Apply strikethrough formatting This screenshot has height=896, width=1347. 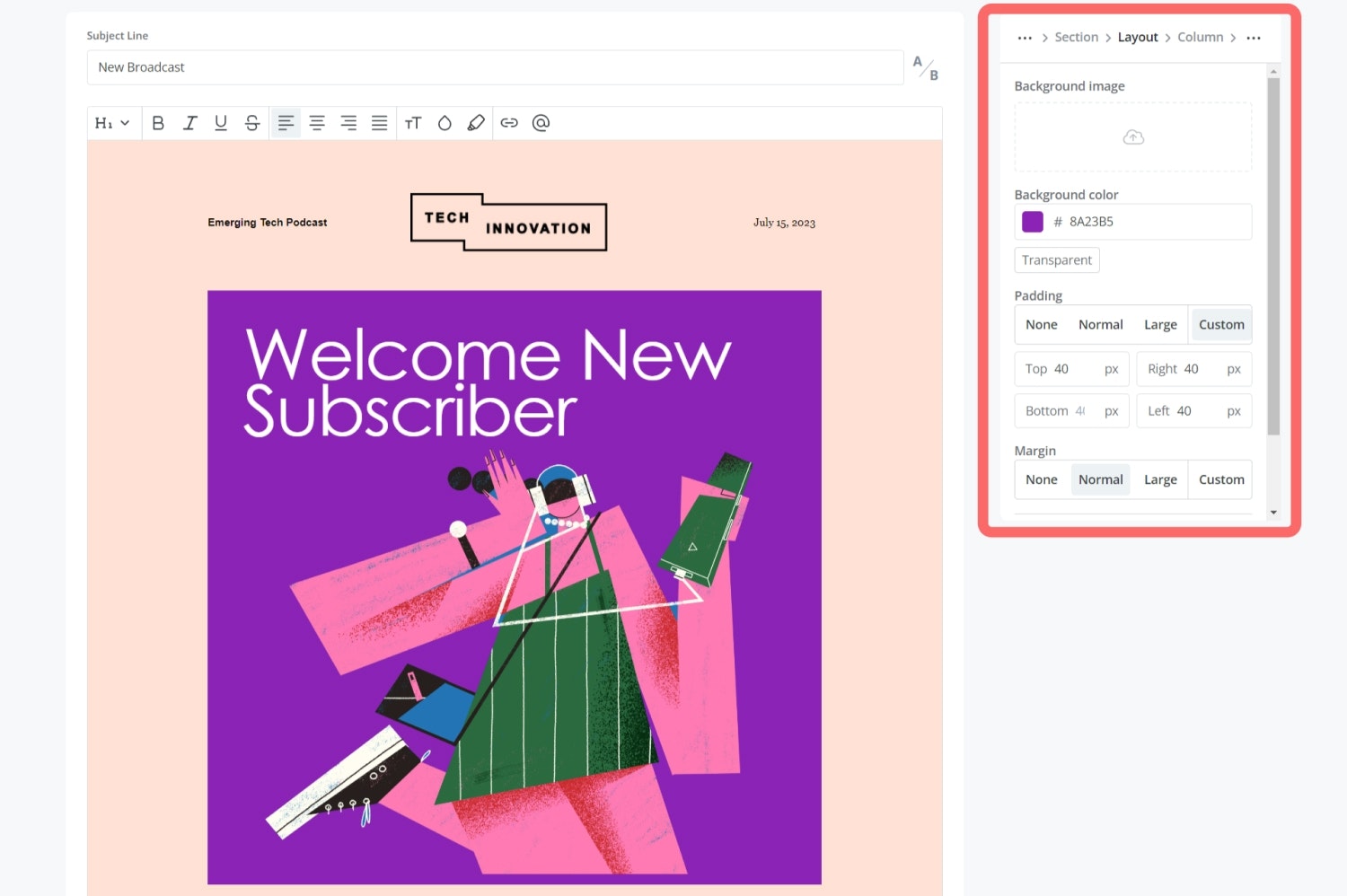(x=252, y=123)
